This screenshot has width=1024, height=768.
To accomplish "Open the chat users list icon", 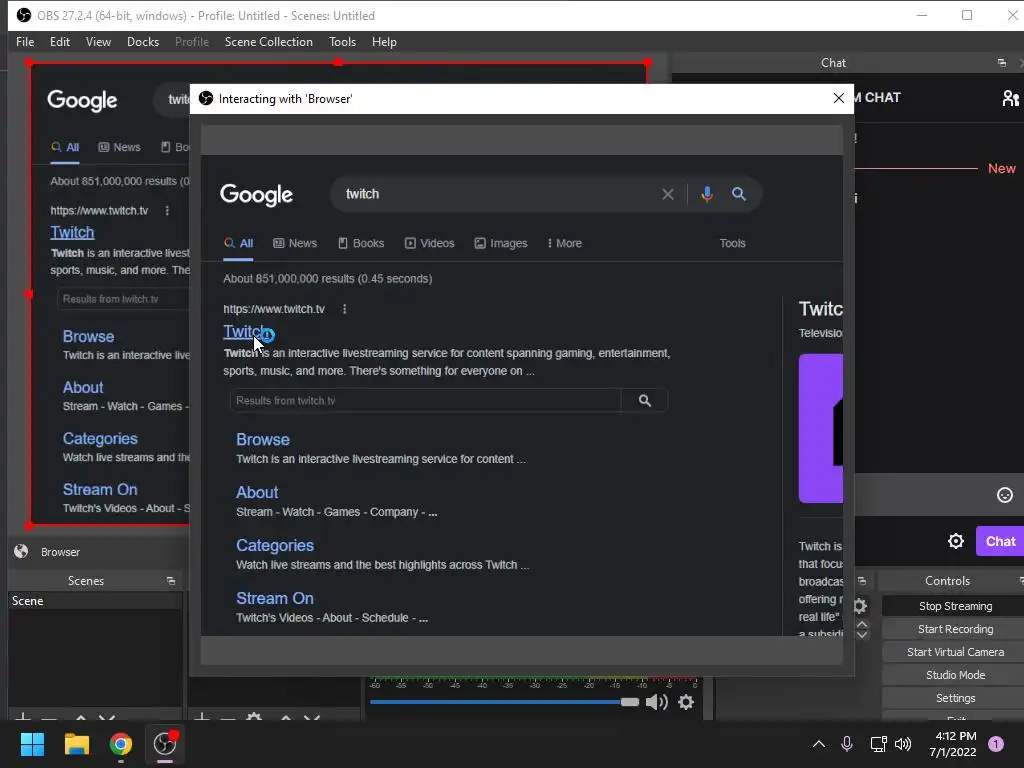I will pos(1011,98).
